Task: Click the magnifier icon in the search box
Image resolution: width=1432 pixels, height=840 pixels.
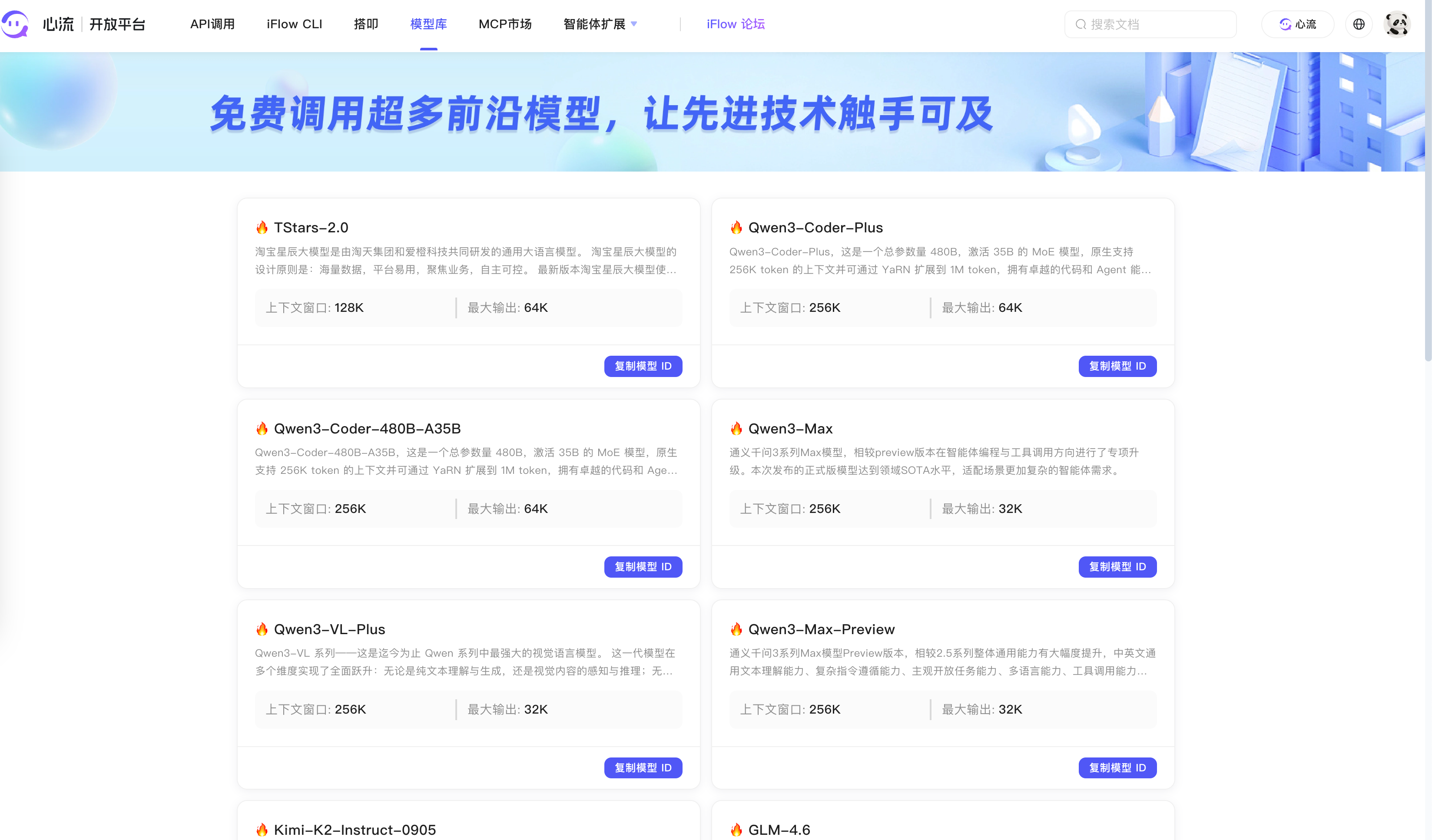Action: (1080, 24)
